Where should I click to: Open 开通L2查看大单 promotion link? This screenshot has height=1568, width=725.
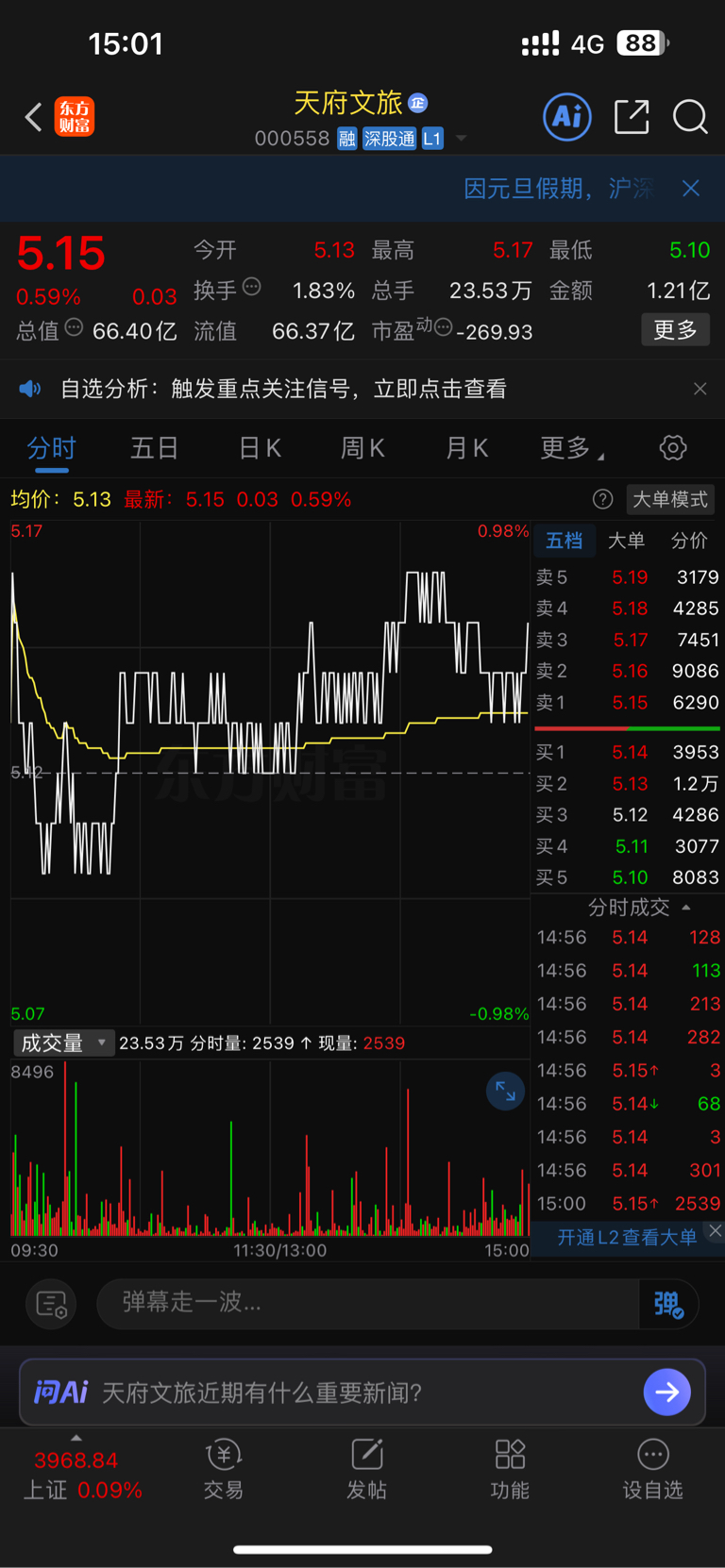pos(627,1237)
